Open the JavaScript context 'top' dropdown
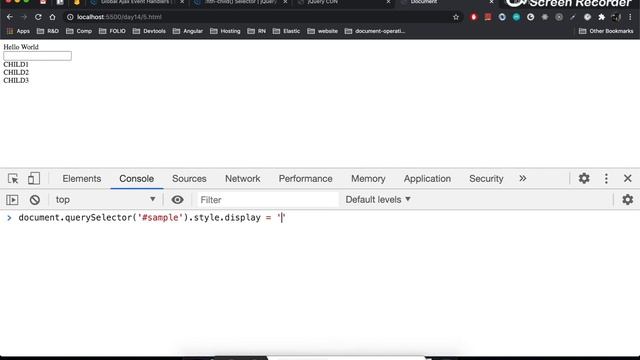The width and height of the screenshot is (640, 360). point(105,200)
